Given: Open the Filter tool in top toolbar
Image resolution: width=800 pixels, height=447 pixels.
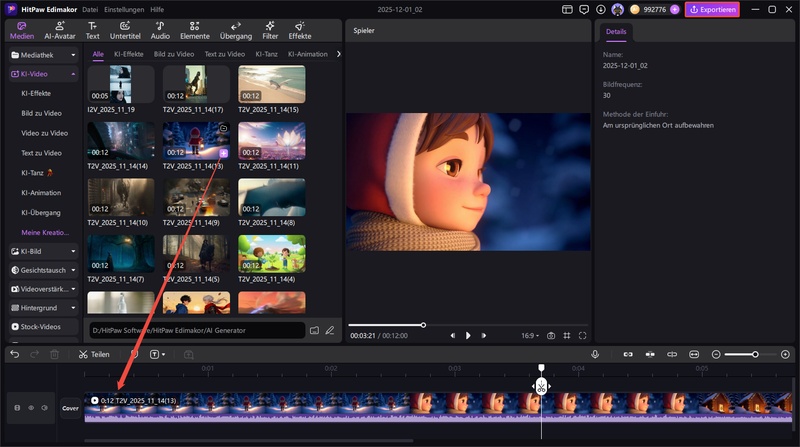Looking at the screenshot, I should coord(270,30).
